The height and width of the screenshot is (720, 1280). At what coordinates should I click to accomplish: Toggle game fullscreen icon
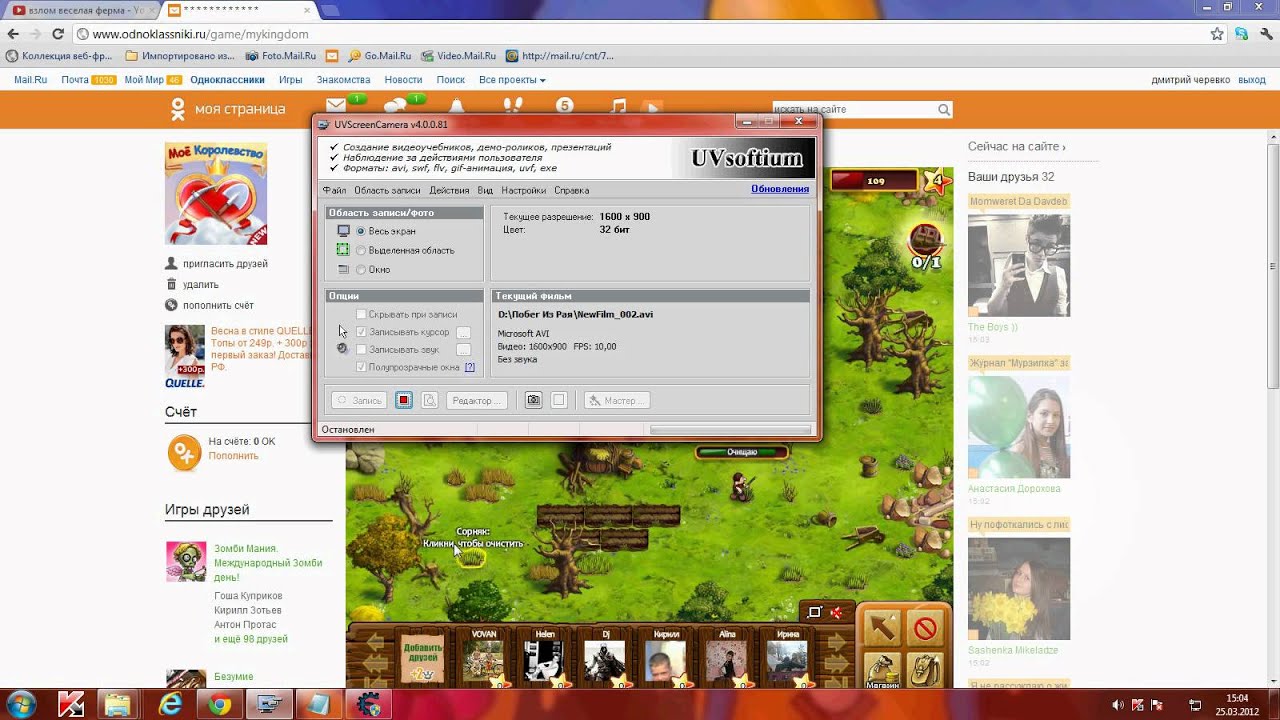point(815,612)
